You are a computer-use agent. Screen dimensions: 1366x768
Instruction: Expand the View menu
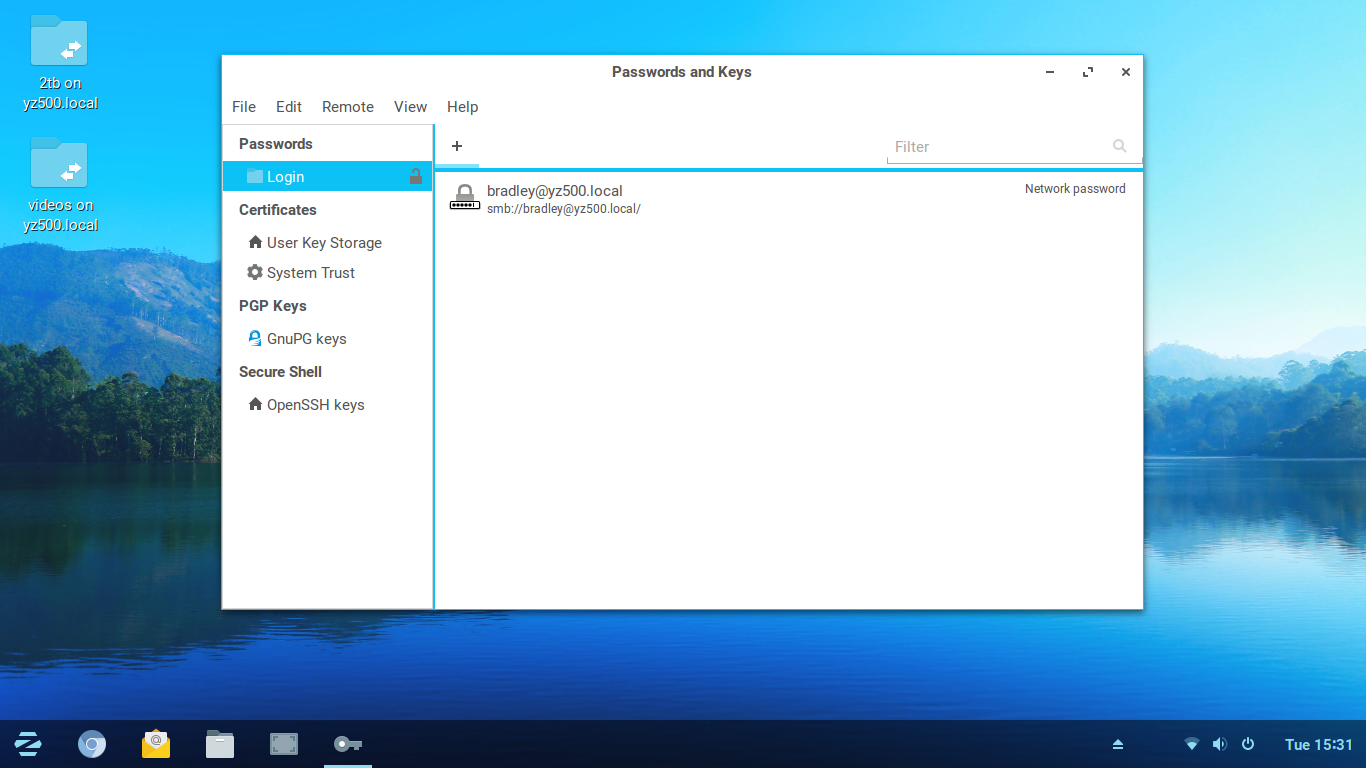pyautogui.click(x=410, y=107)
